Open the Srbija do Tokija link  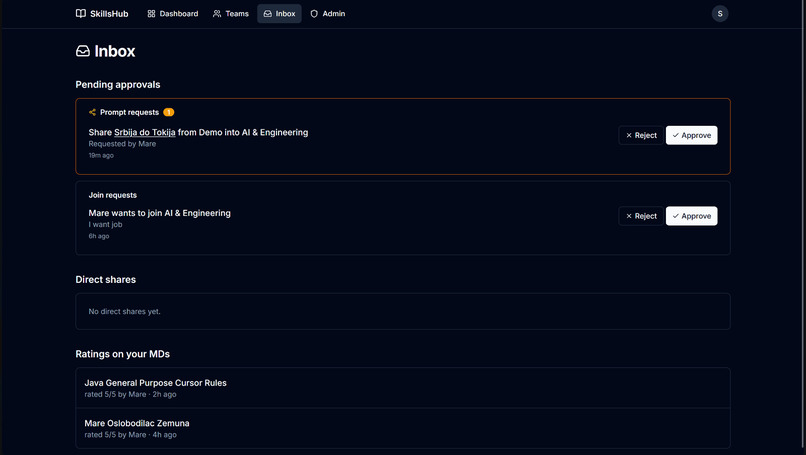click(x=144, y=132)
